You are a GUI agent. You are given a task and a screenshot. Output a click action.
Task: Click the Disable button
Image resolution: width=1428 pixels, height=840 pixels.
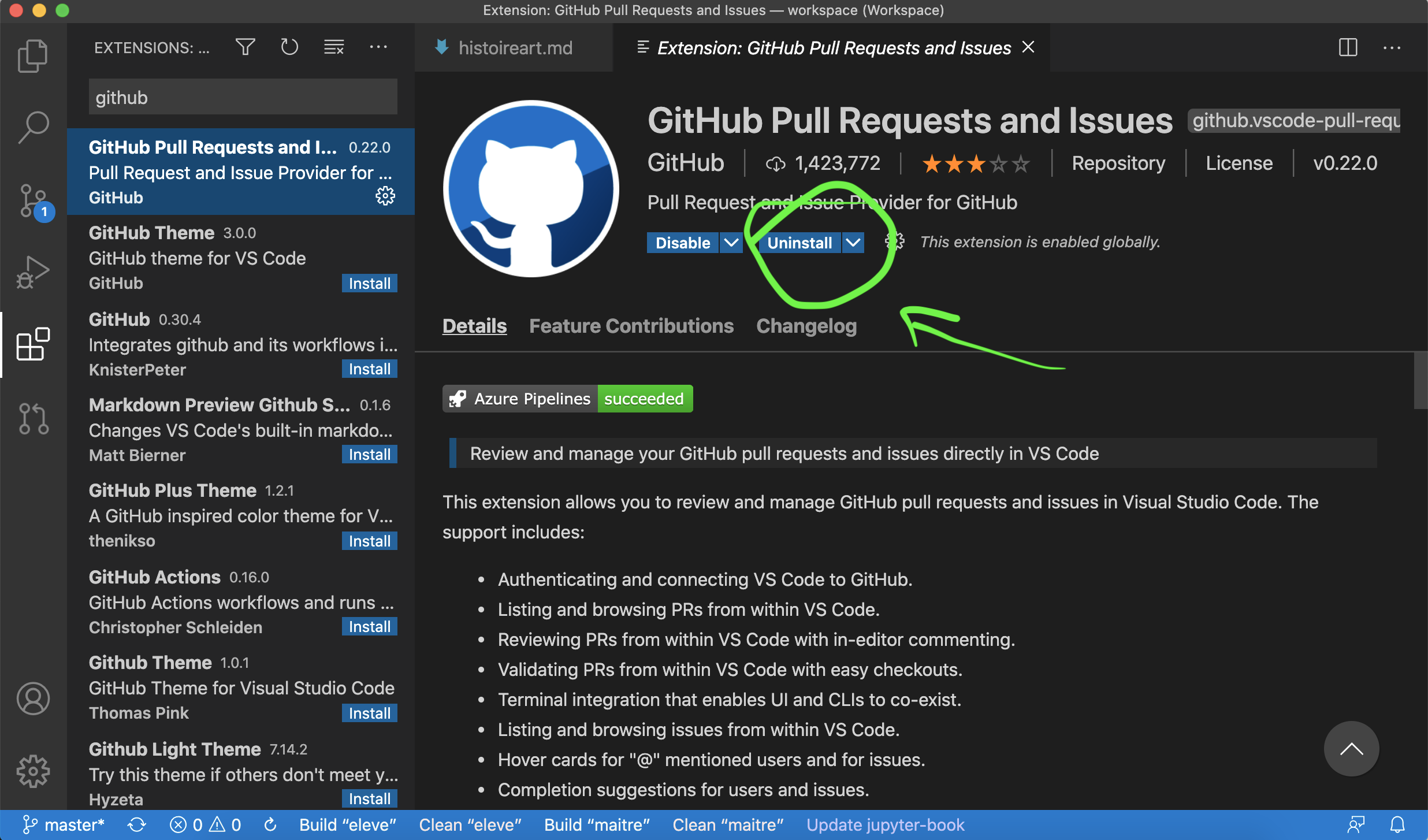[683, 243]
